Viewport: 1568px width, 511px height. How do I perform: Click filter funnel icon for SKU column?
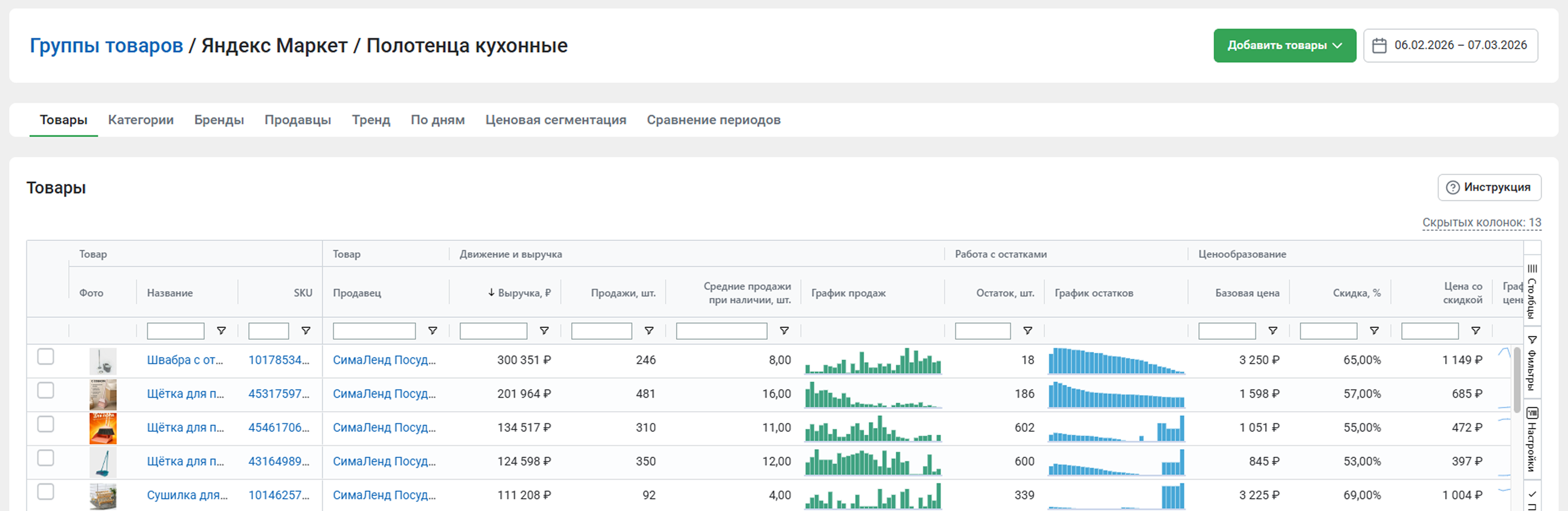click(306, 331)
